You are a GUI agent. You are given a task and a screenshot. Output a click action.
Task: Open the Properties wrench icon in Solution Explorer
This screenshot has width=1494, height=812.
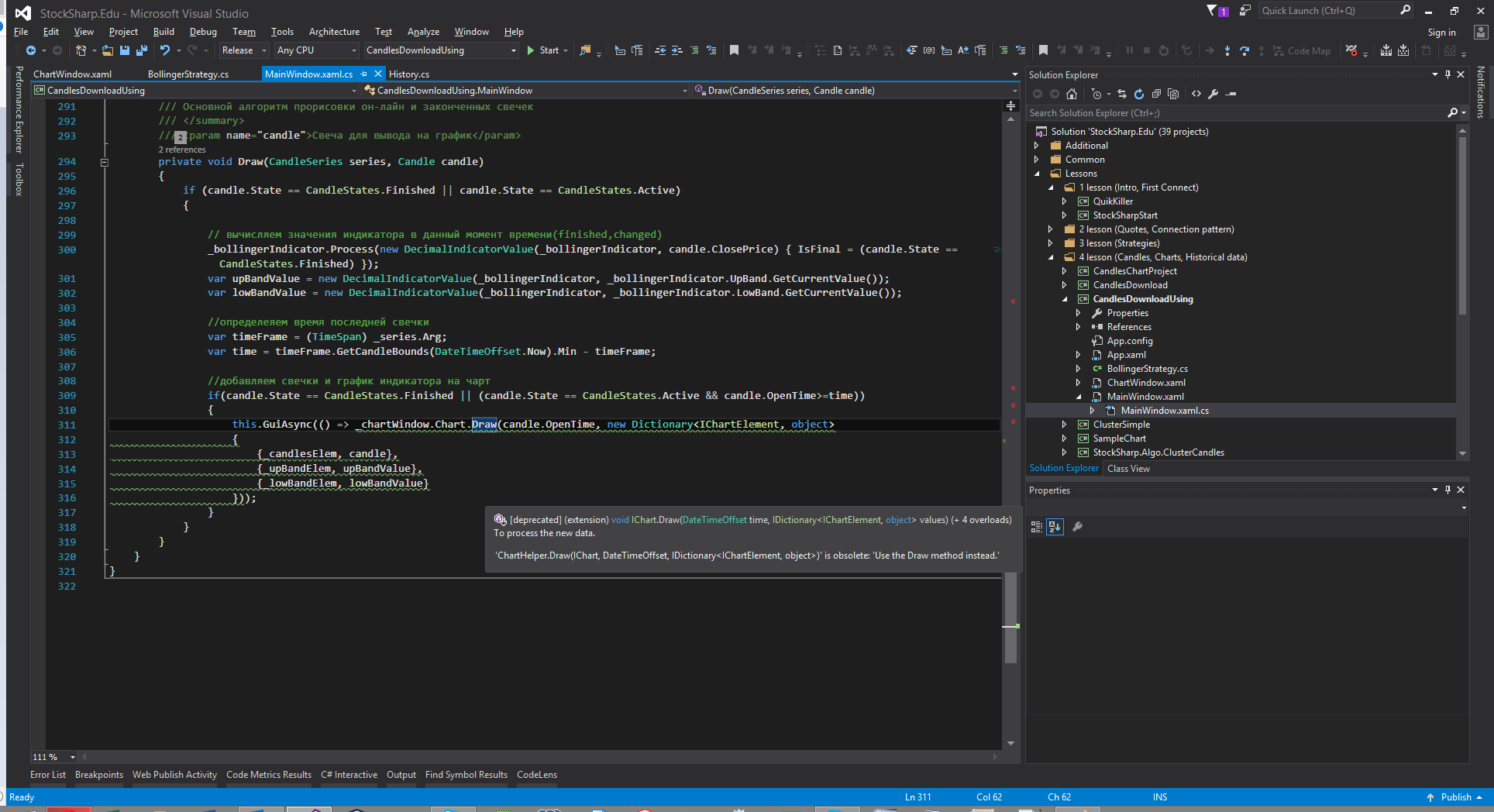[x=1213, y=94]
